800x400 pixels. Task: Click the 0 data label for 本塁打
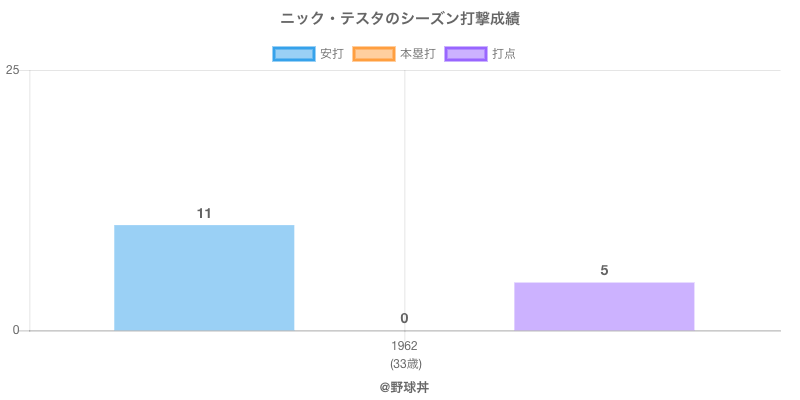(404, 318)
